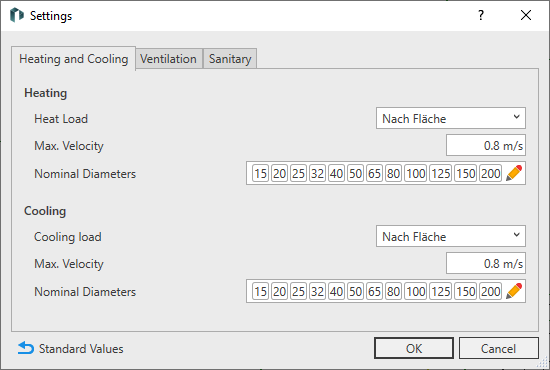The height and width of the screenshot is (370, 550).
Task: Select diameter 15 in Heating list
Action: click(x=261, y=173)
